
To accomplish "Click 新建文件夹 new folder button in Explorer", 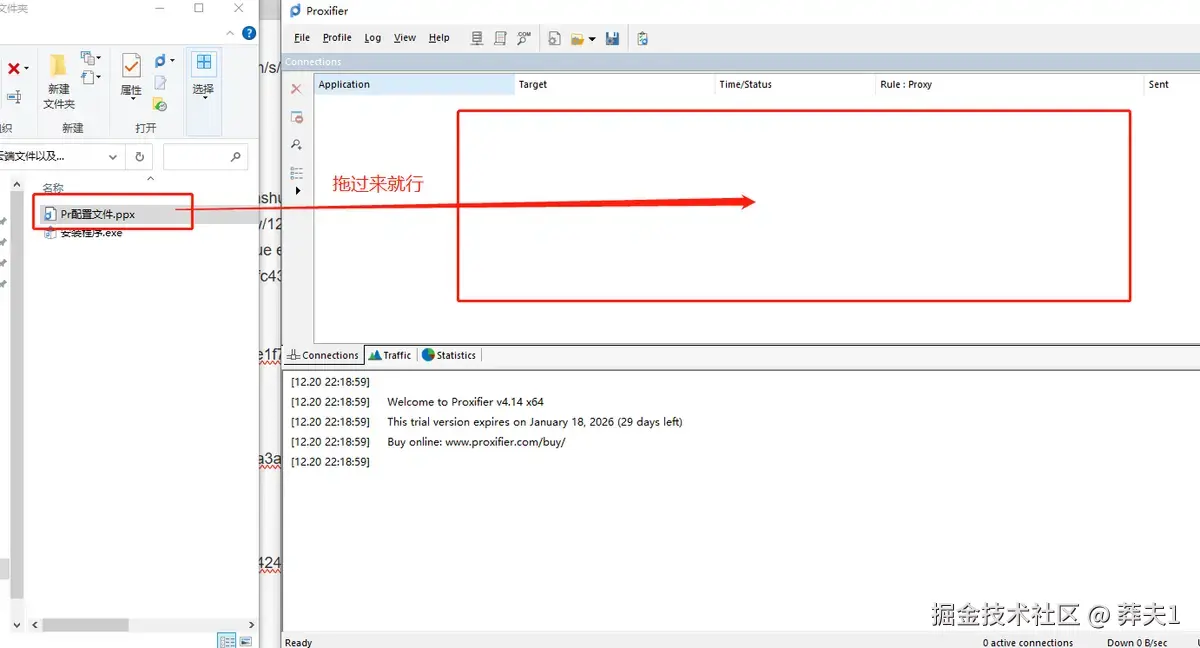I will coord(59,82).
